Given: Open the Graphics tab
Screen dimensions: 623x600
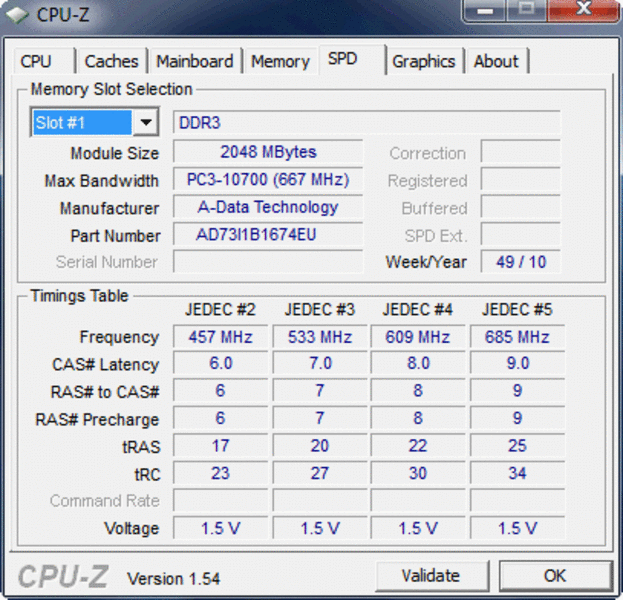Looking at the screenshot, I should 424,61.
